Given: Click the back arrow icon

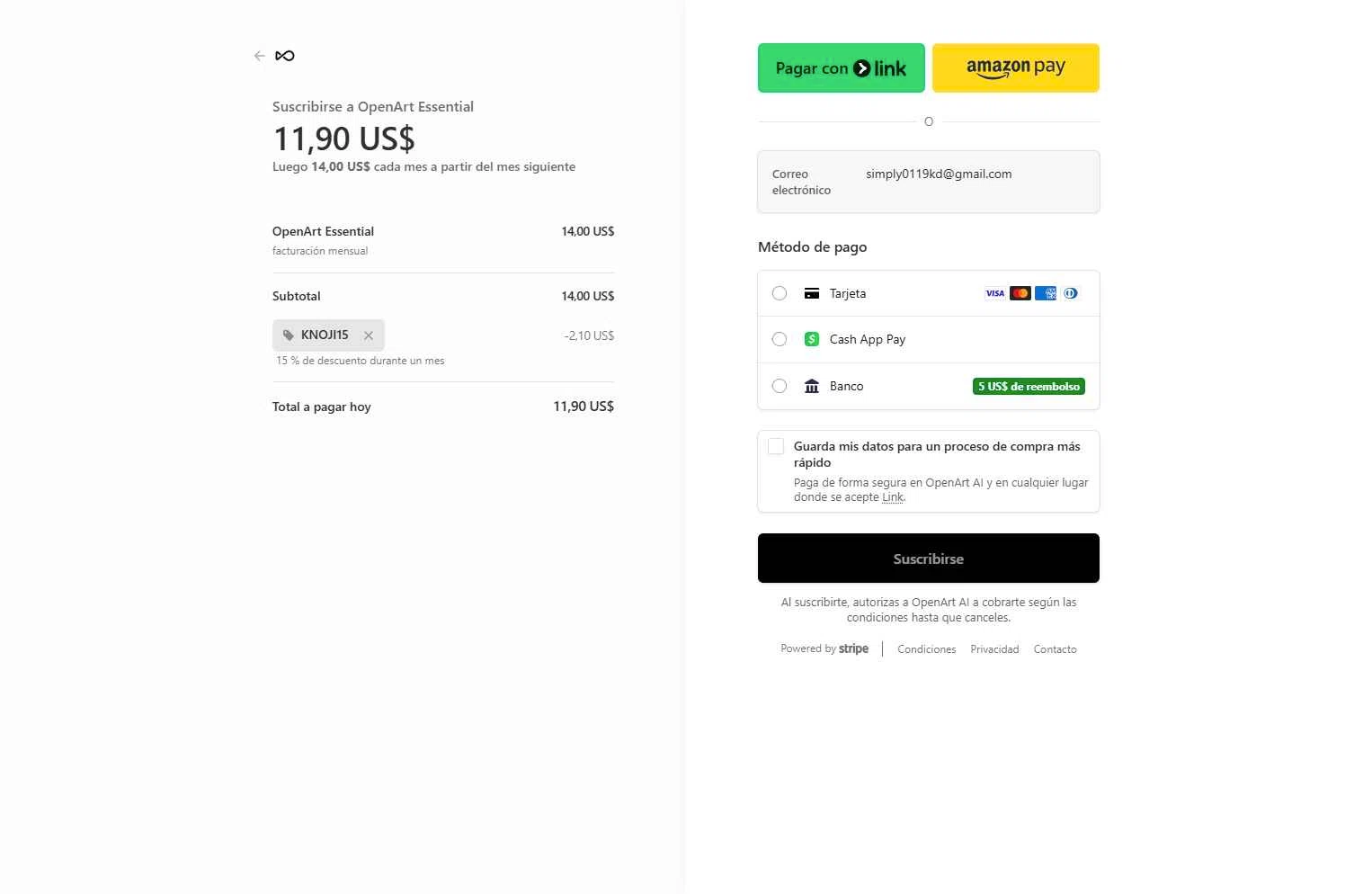Looking at the screenshot, I should click(260, 56).
